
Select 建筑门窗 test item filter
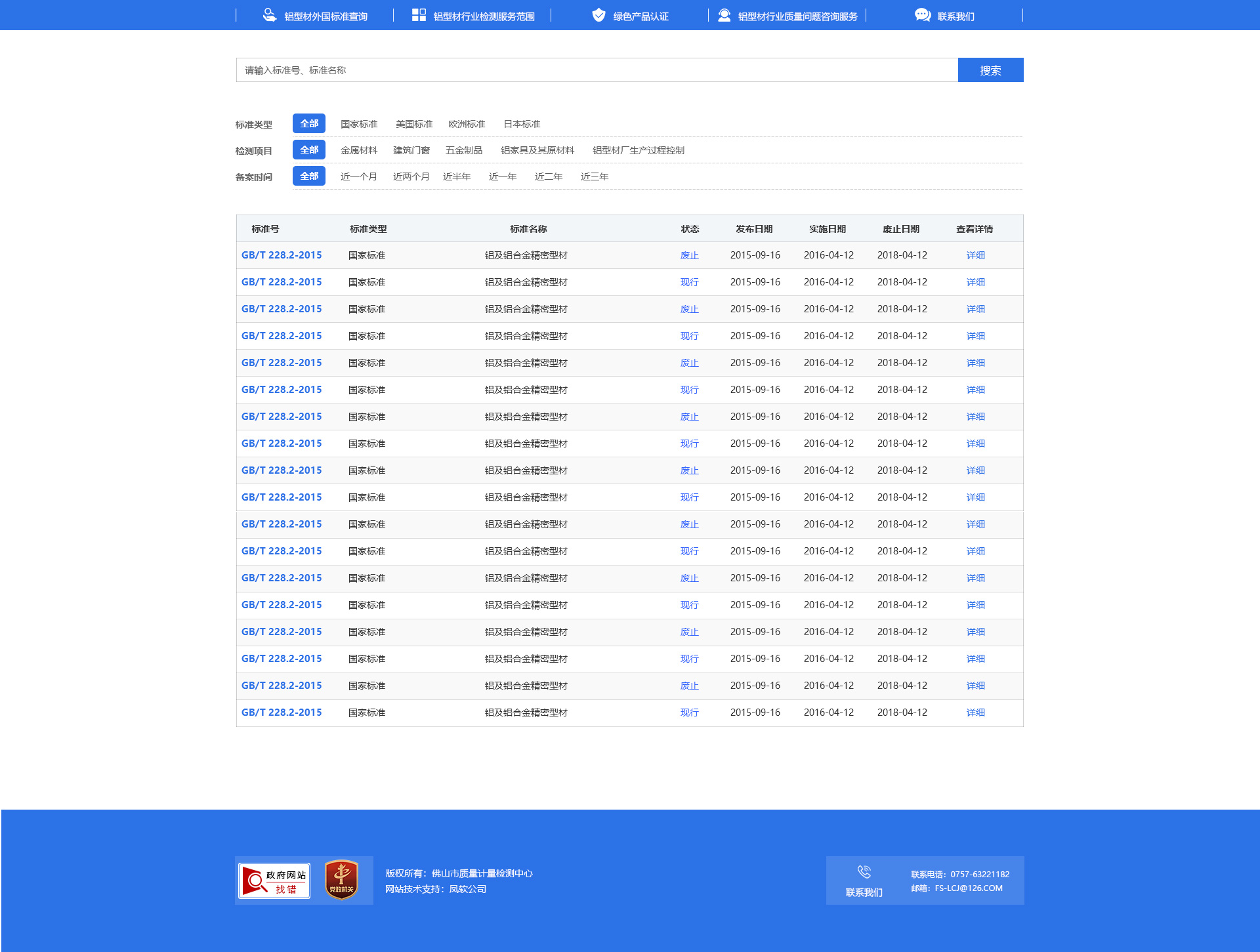(411, 150)
